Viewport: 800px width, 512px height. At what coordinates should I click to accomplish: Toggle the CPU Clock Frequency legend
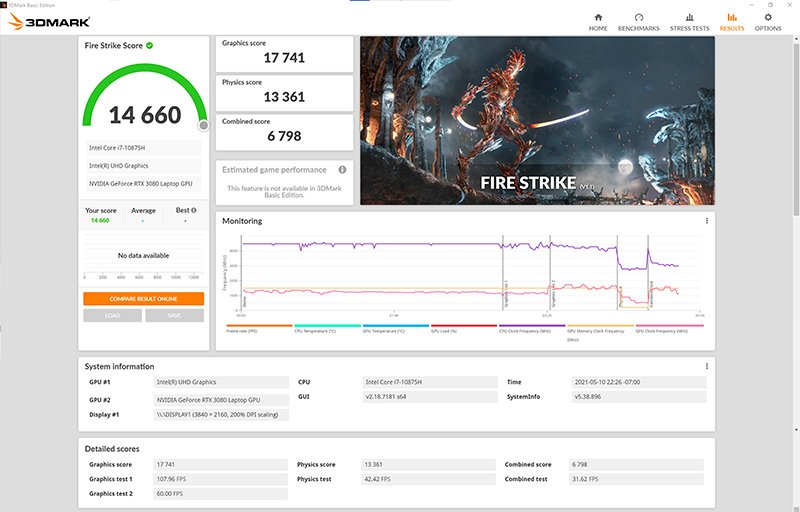coord(532,328)
